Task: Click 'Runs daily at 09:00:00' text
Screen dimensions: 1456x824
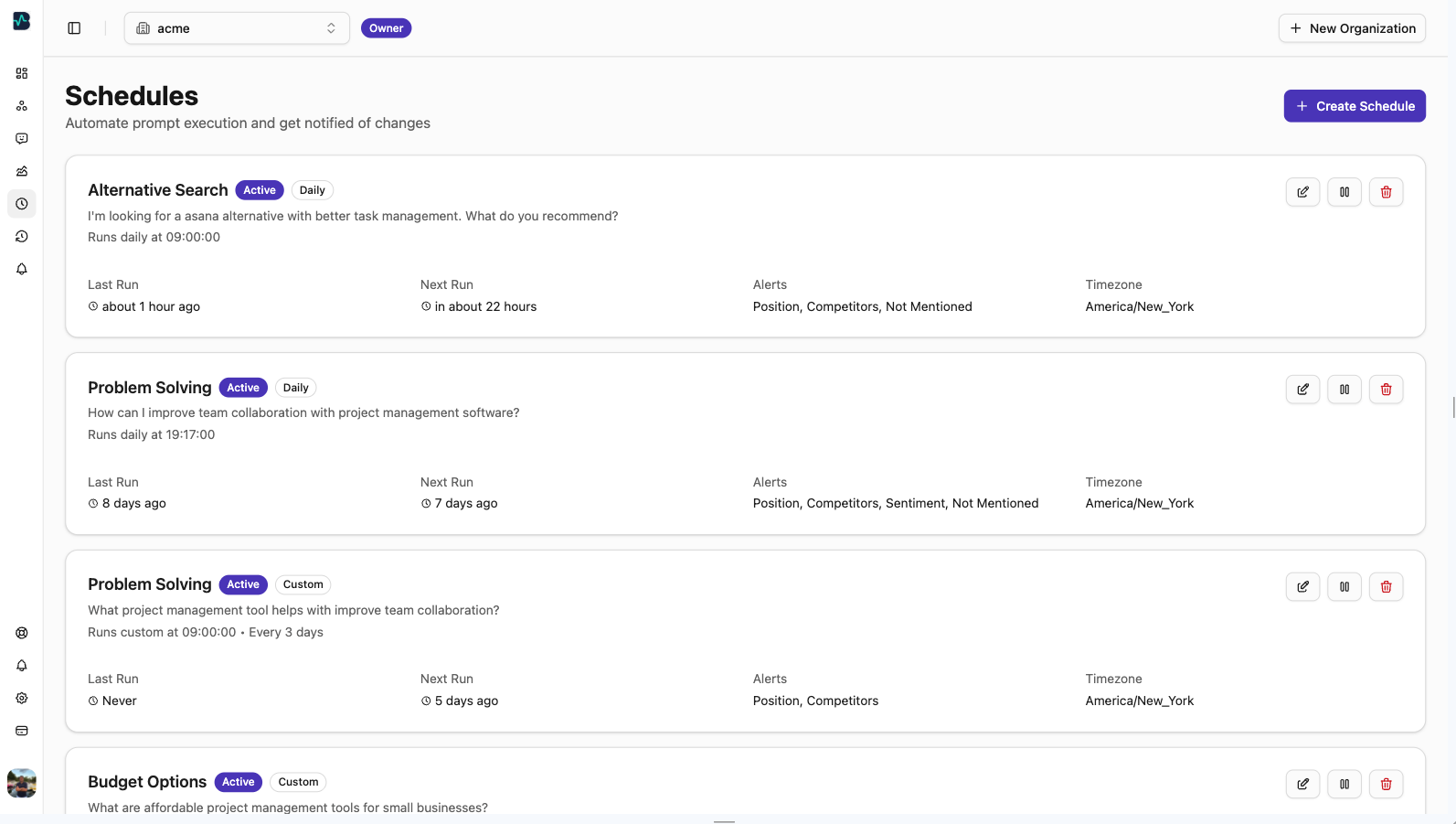Action: (154, 237)
